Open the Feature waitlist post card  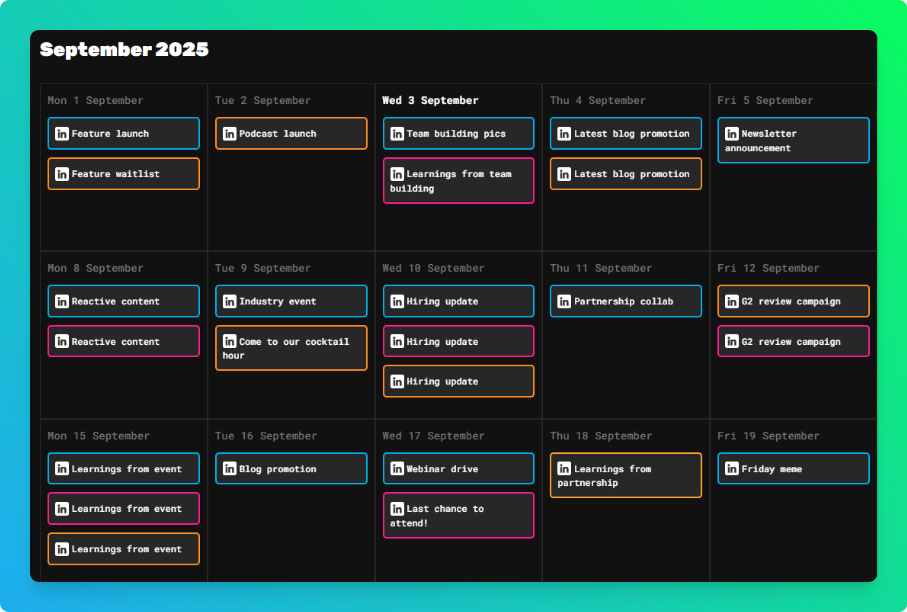click(x=123, y=173)
